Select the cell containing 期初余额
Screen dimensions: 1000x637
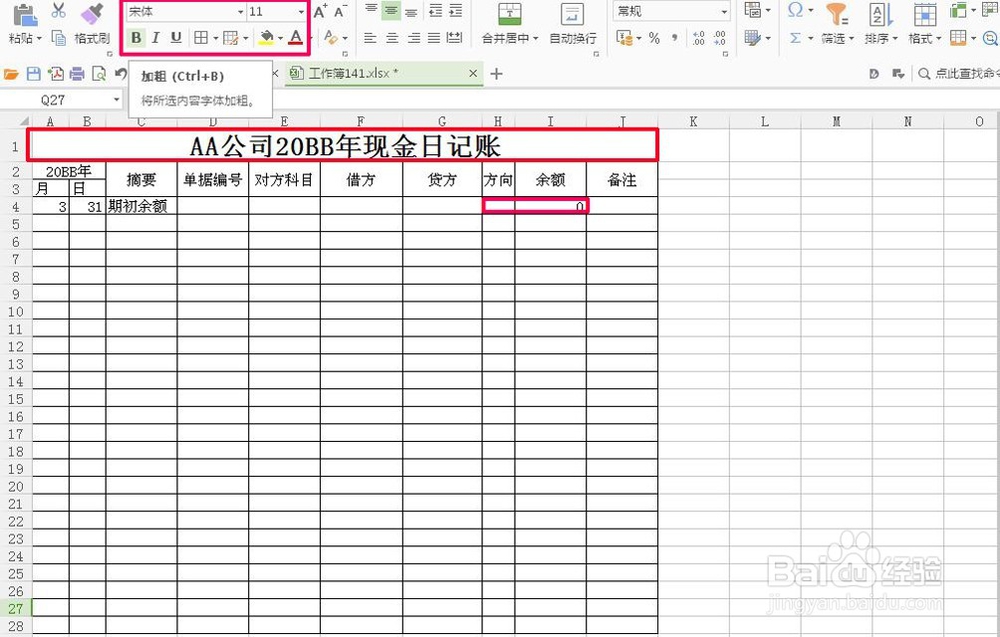click(x=142, y=206)
